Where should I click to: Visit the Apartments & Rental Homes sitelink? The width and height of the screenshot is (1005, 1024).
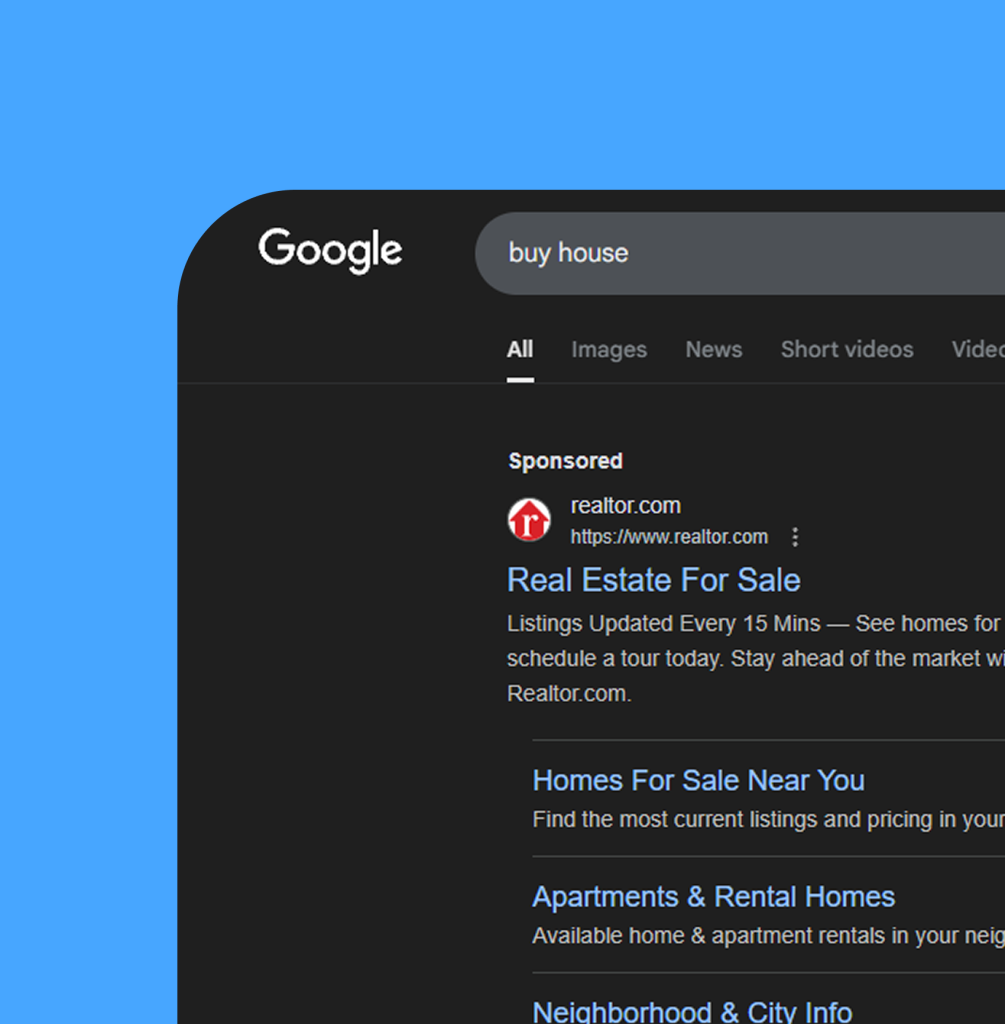[x=713, y=897]
